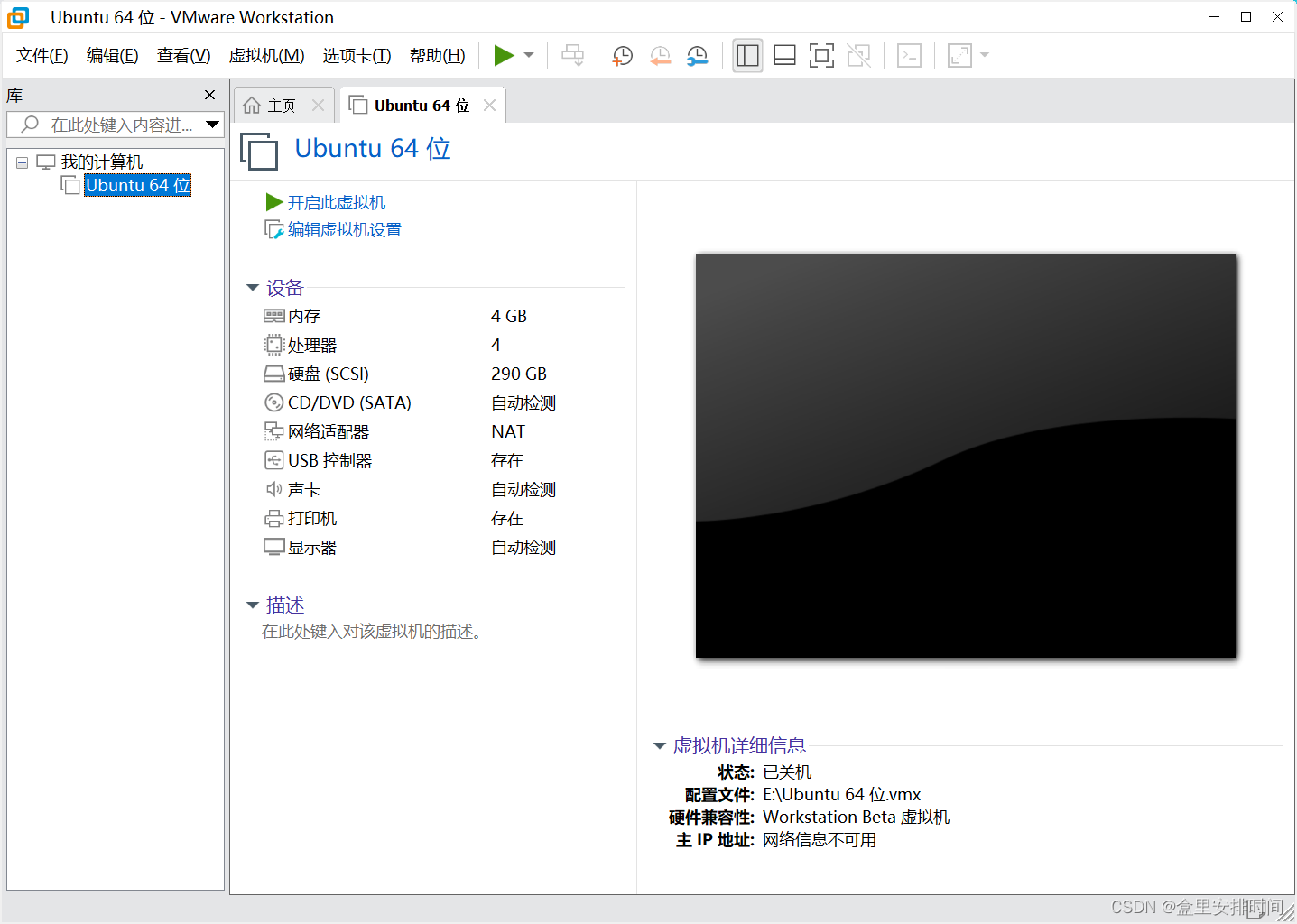Click the Send Ctrl+Alt+Del toolbar icon
Screen dimensions: 1297x924
pyautogui.click(x=572, y=56)
